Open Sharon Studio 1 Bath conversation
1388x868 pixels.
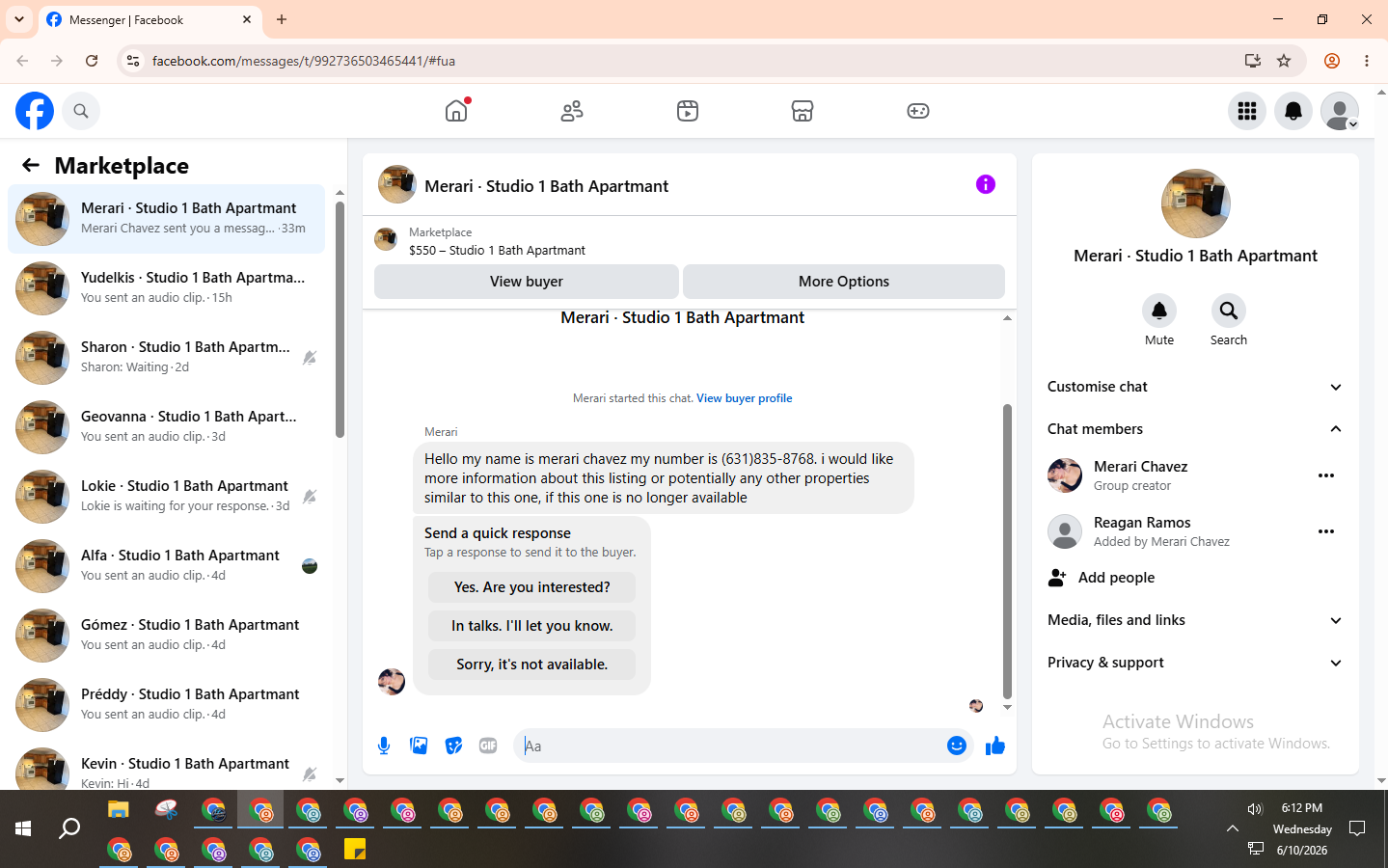click(x=166, y=358)
